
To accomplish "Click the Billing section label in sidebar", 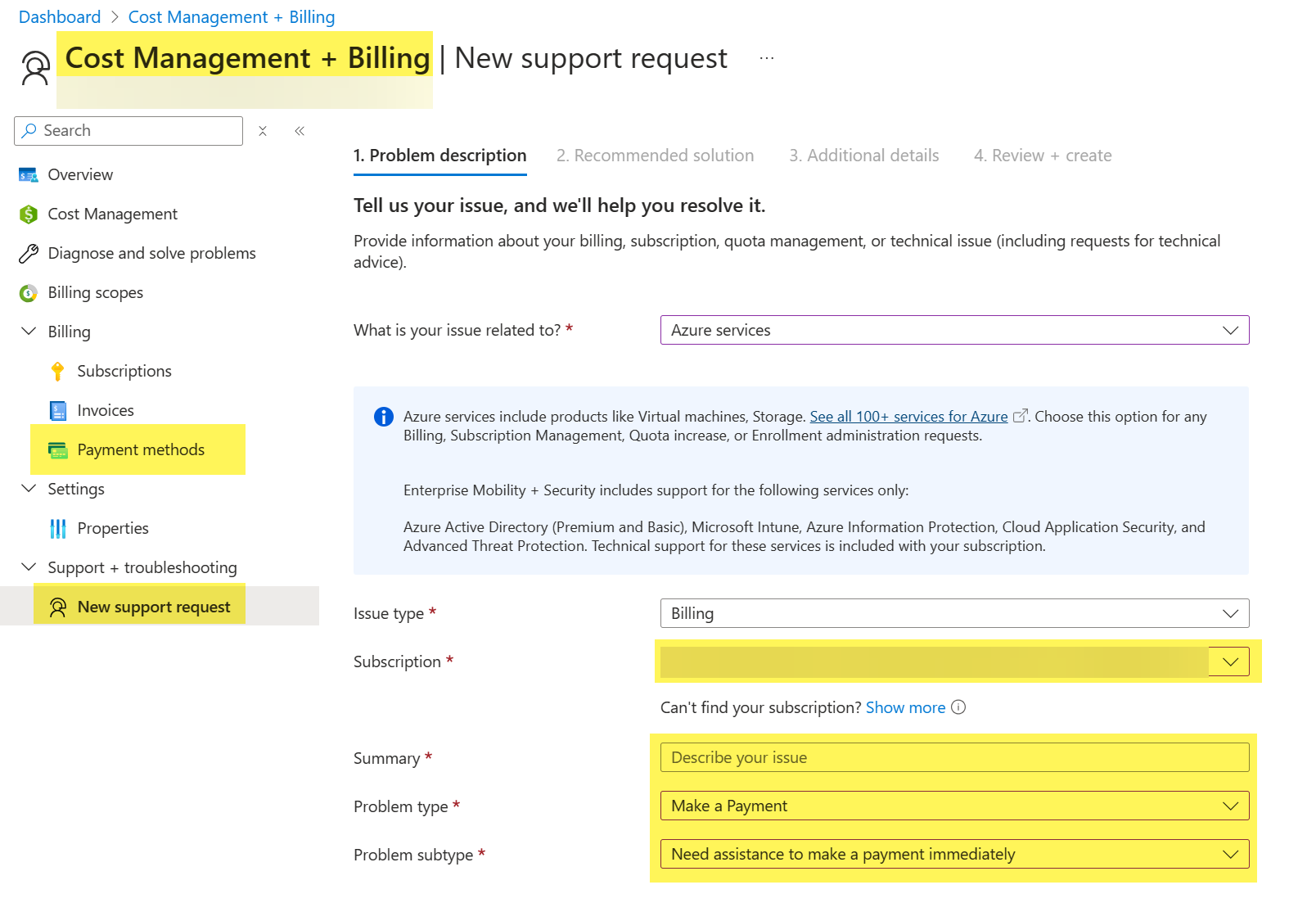I will tap(69, 332).
